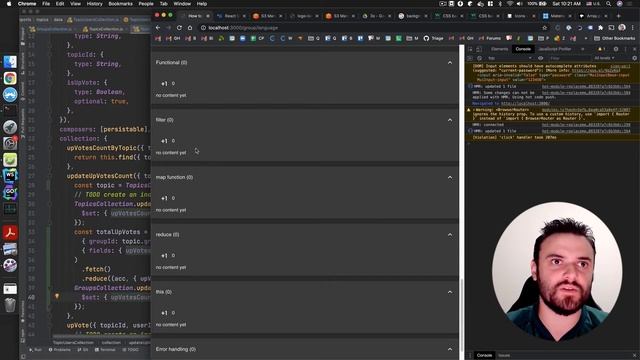Upvote the Functional topic with +1
This screenshot has width=640, height=360.
click(x=164, y=84)
